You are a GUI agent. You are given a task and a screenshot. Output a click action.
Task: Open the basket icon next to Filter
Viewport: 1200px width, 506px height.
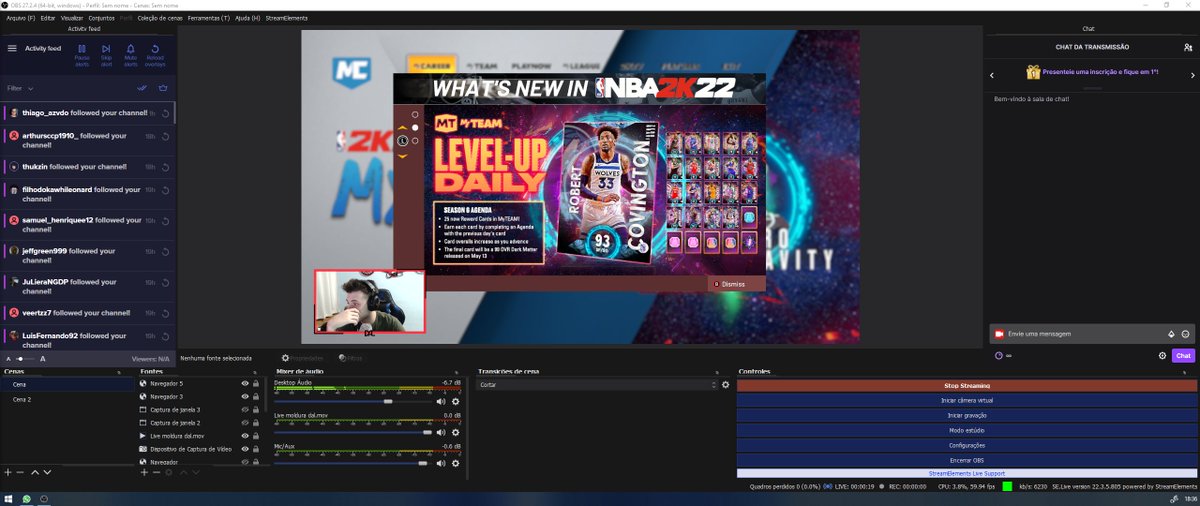[163, 88]
